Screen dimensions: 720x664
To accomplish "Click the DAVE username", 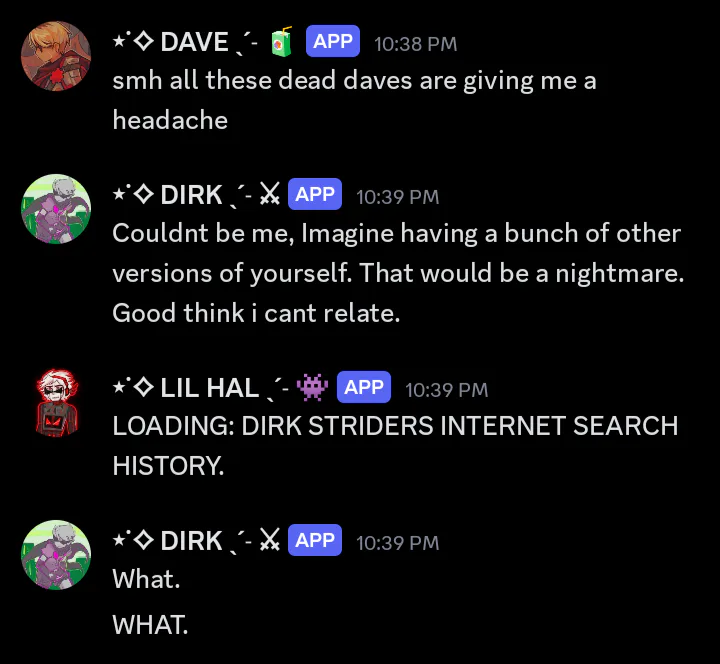I will (194, 42).
